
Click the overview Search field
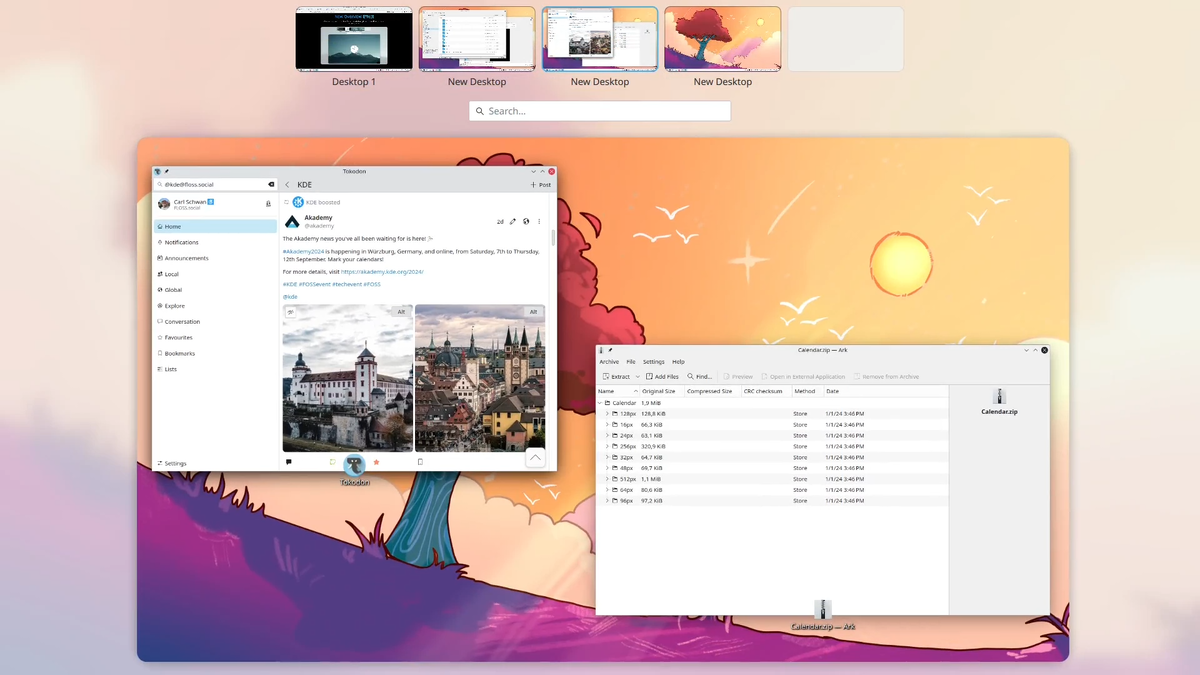[600, 111]
